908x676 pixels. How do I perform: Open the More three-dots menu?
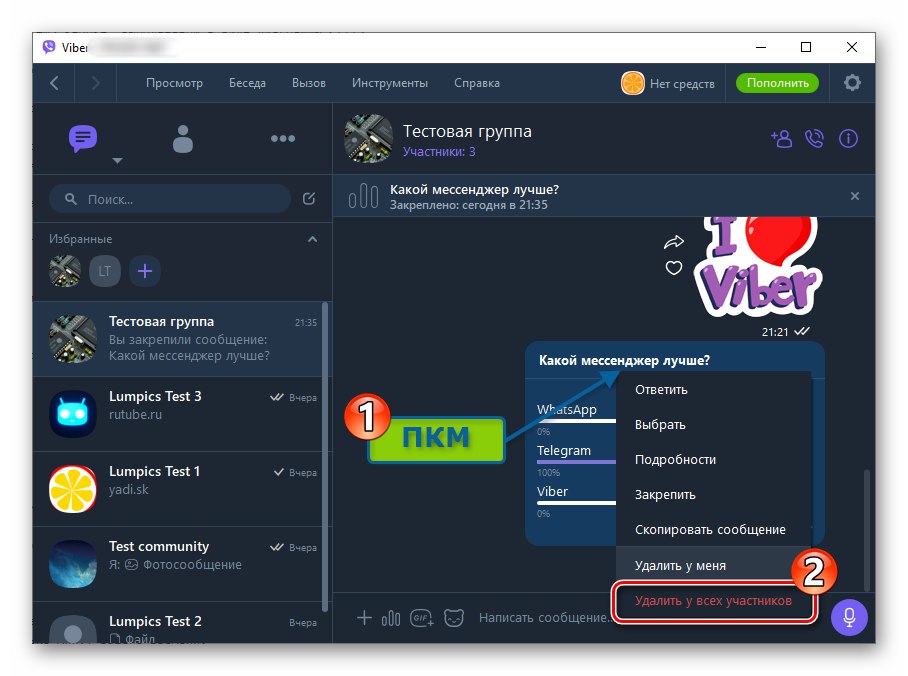click(x=283, y=138)
